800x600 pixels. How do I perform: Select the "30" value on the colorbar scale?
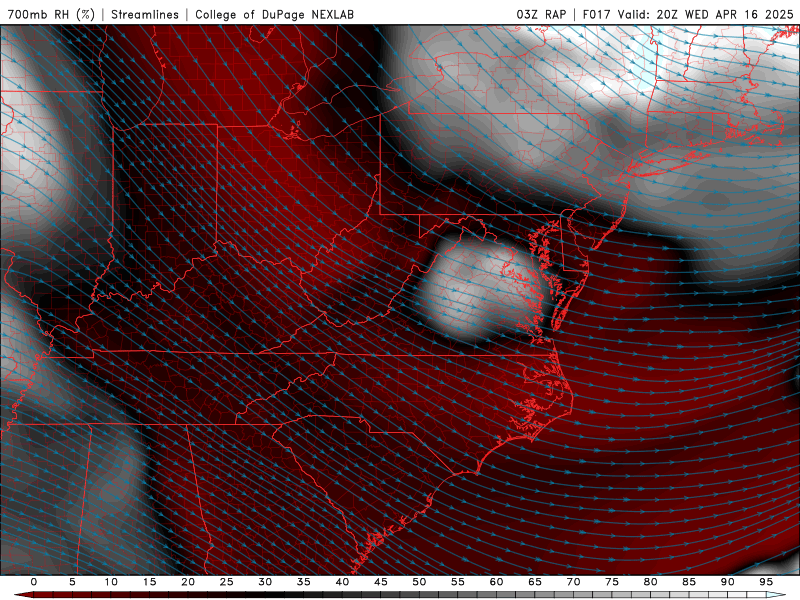[265, 582]
